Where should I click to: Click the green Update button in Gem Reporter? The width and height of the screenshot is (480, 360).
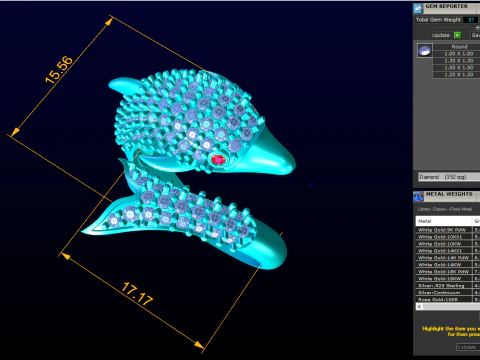point(457,35)
